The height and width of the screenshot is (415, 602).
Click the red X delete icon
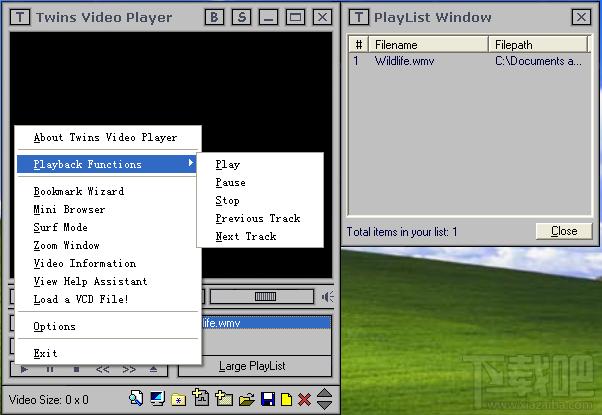304,400
